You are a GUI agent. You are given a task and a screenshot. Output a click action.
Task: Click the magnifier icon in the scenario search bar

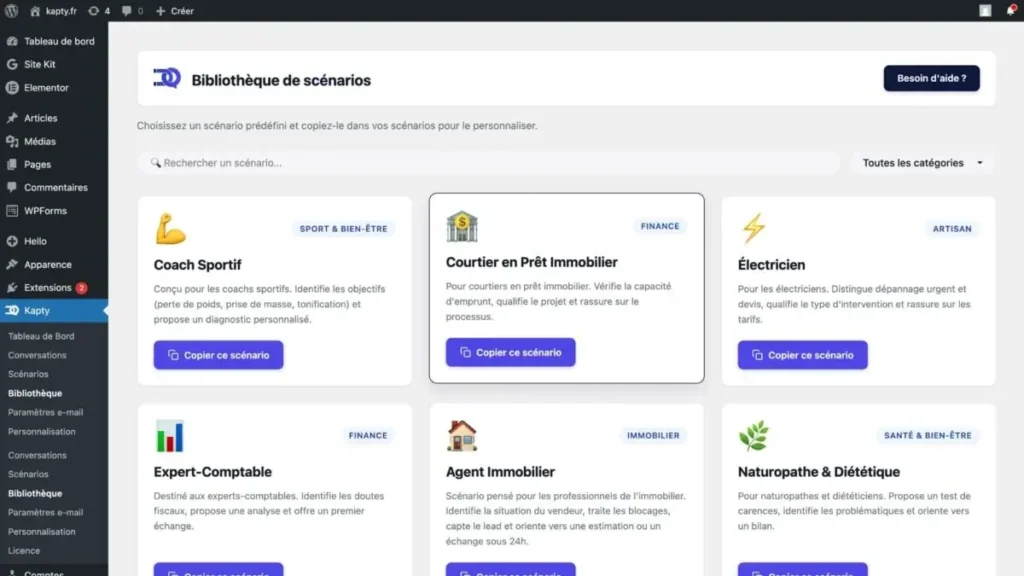point(156,162)
